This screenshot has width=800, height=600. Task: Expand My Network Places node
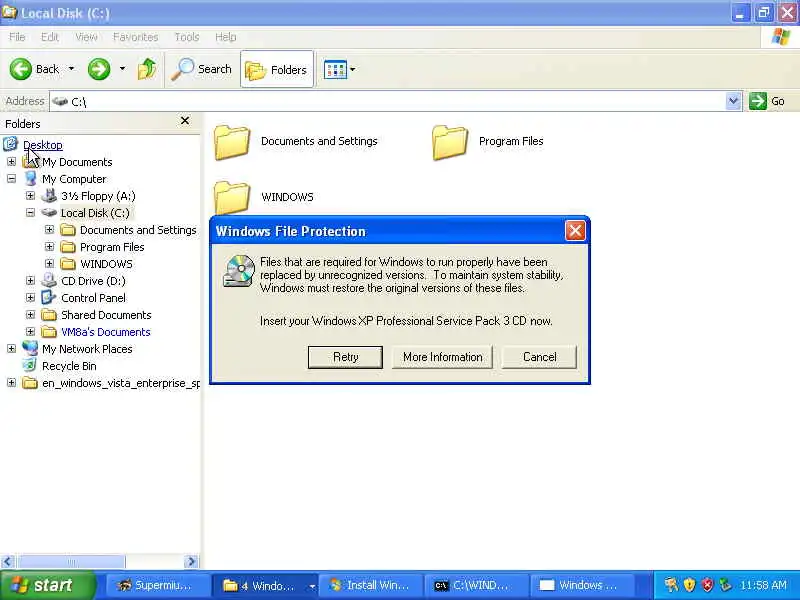pos(11,348)
